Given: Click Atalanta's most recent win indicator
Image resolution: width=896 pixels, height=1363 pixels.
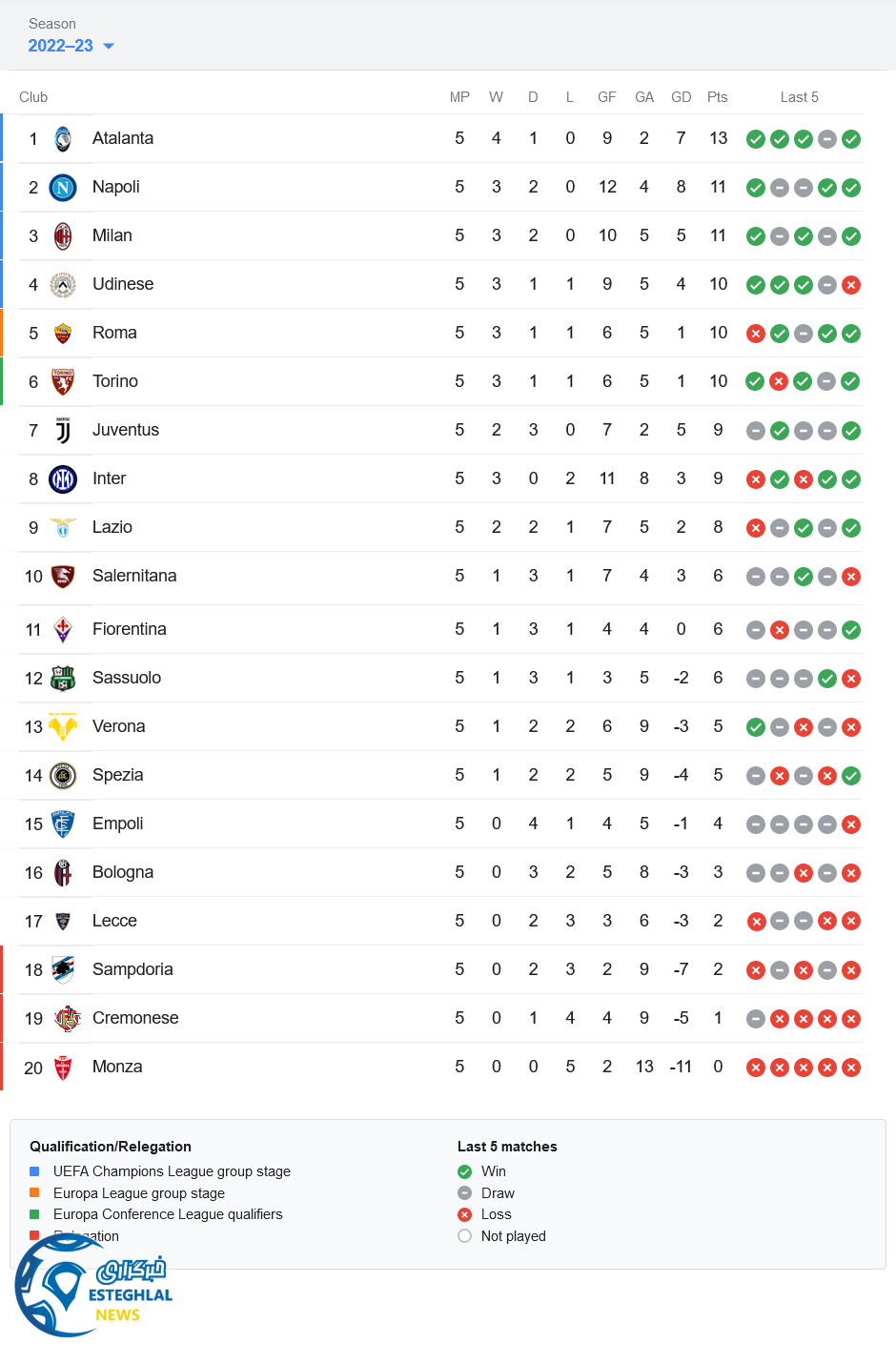Looking at the screenshot, I should coord(851,139).
